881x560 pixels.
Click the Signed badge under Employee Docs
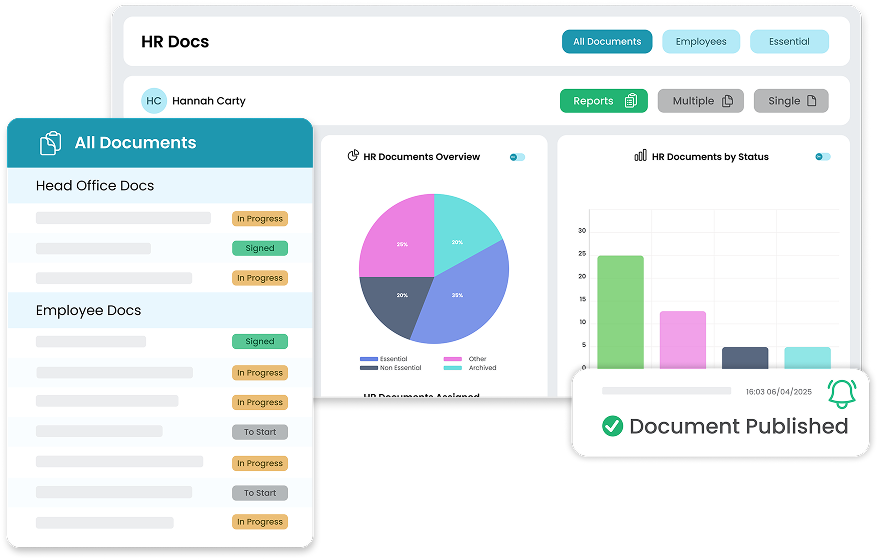pyautogui.click(x=260, y=342)
